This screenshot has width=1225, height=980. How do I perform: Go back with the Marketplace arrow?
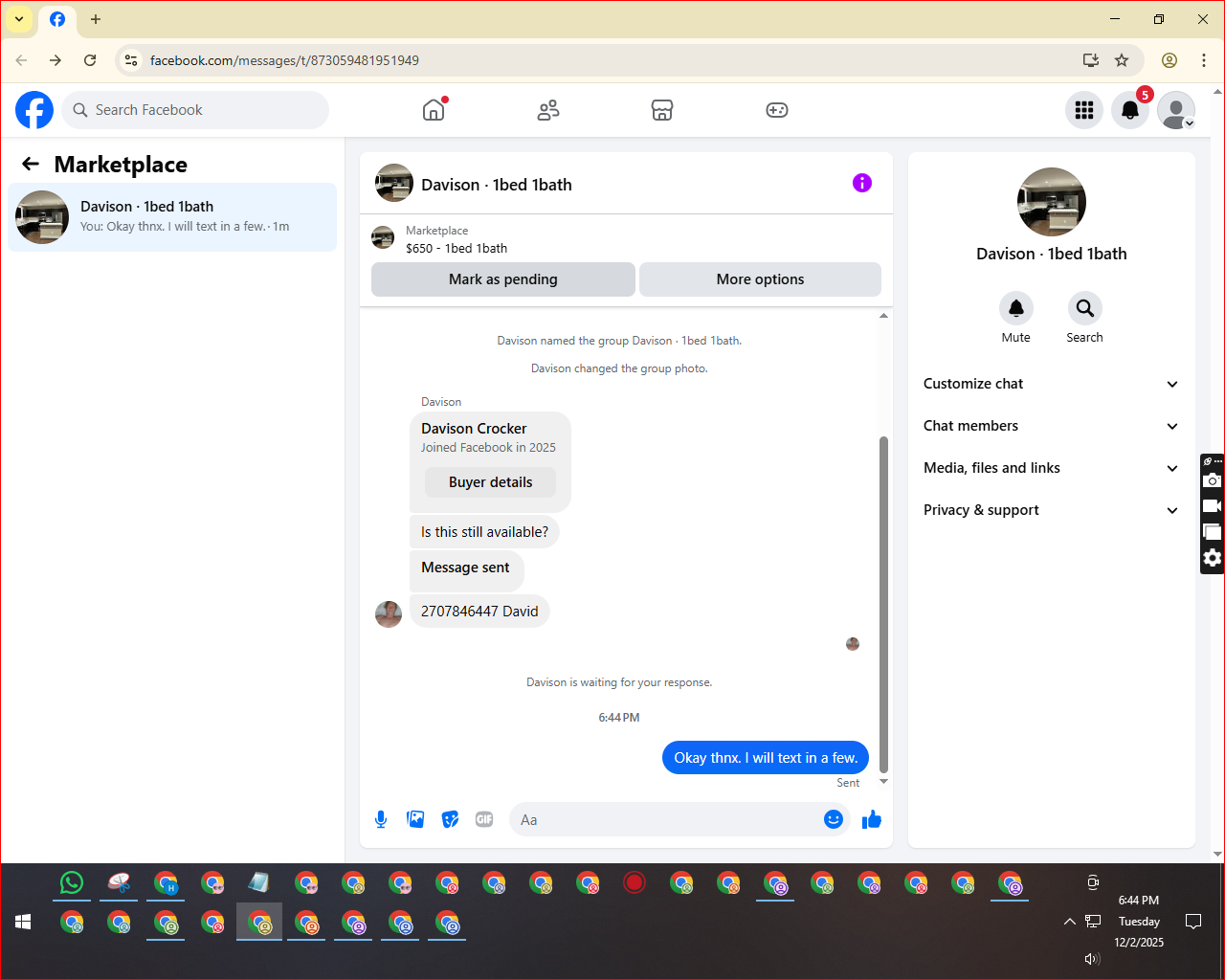pos(31,165)
